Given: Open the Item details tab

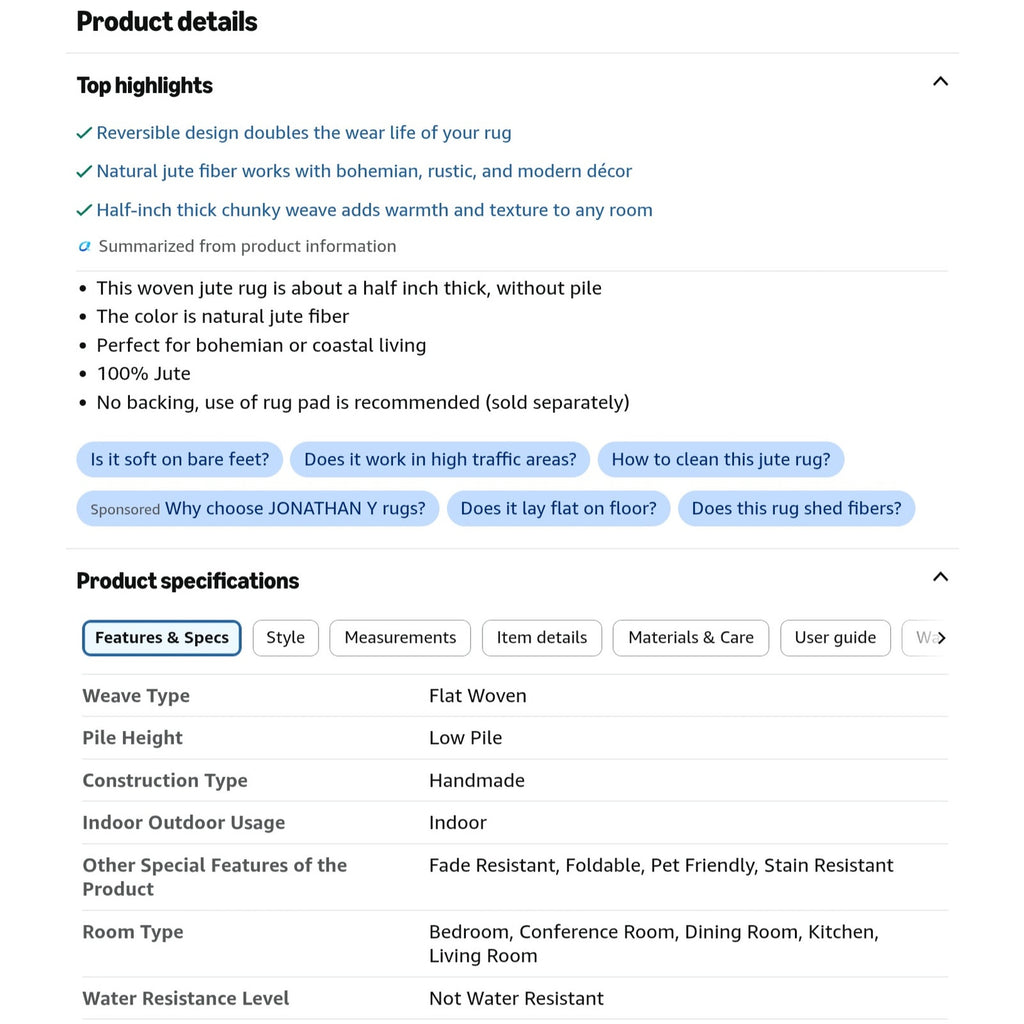Looking at the screenshot, I should (x=541, y=637).
